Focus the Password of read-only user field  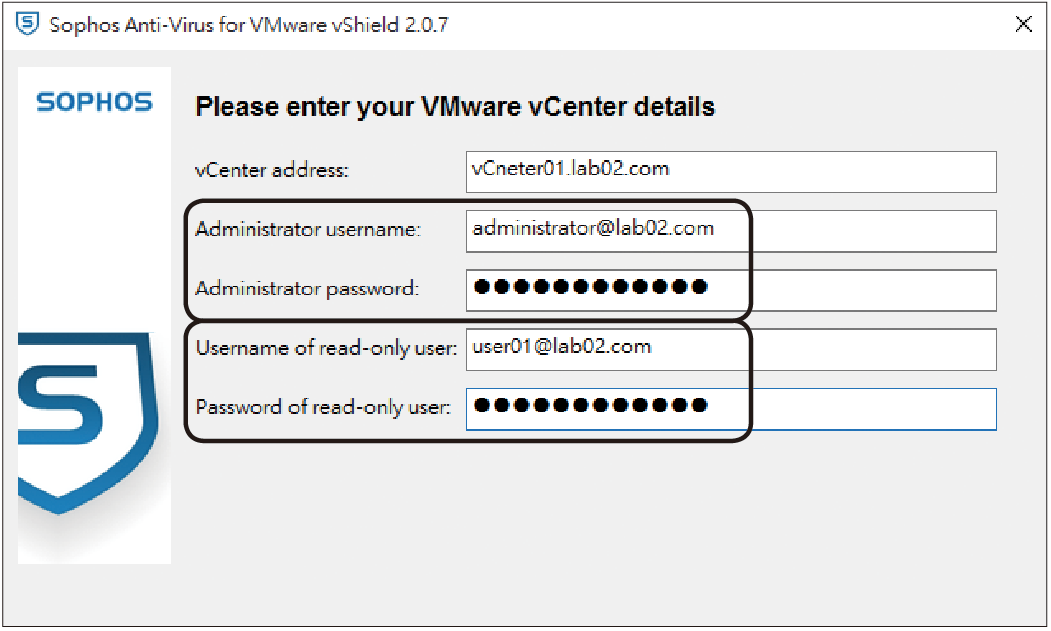[731, 409]
